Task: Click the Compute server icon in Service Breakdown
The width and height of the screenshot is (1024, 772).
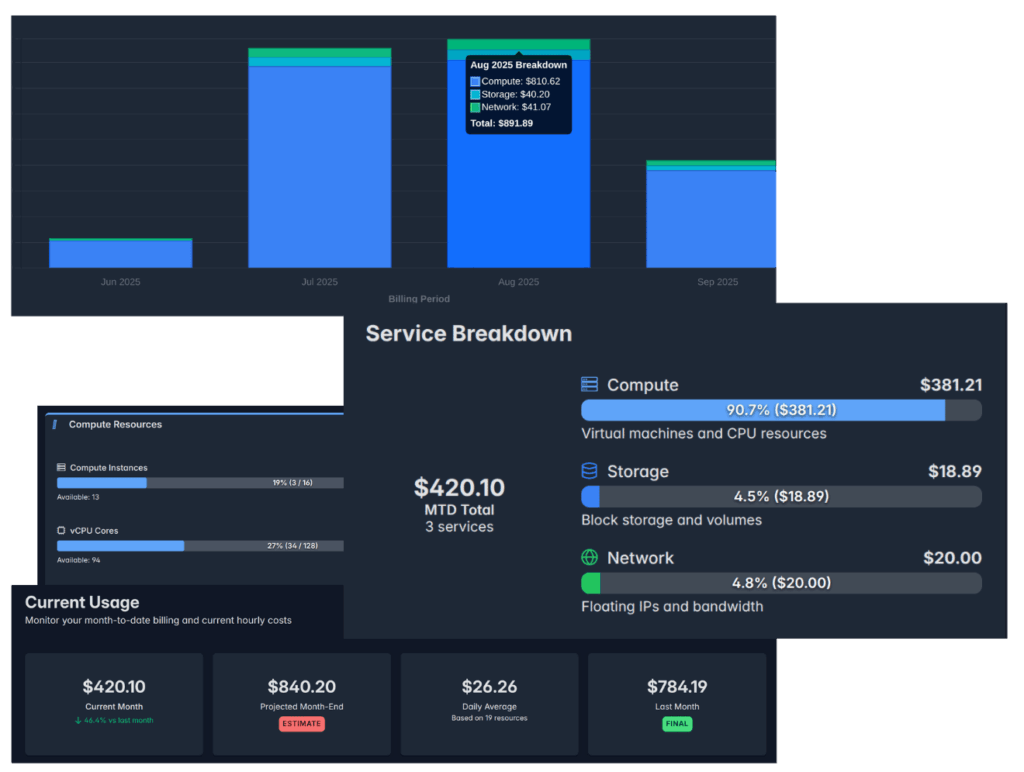Action: [x=589, y=385]
